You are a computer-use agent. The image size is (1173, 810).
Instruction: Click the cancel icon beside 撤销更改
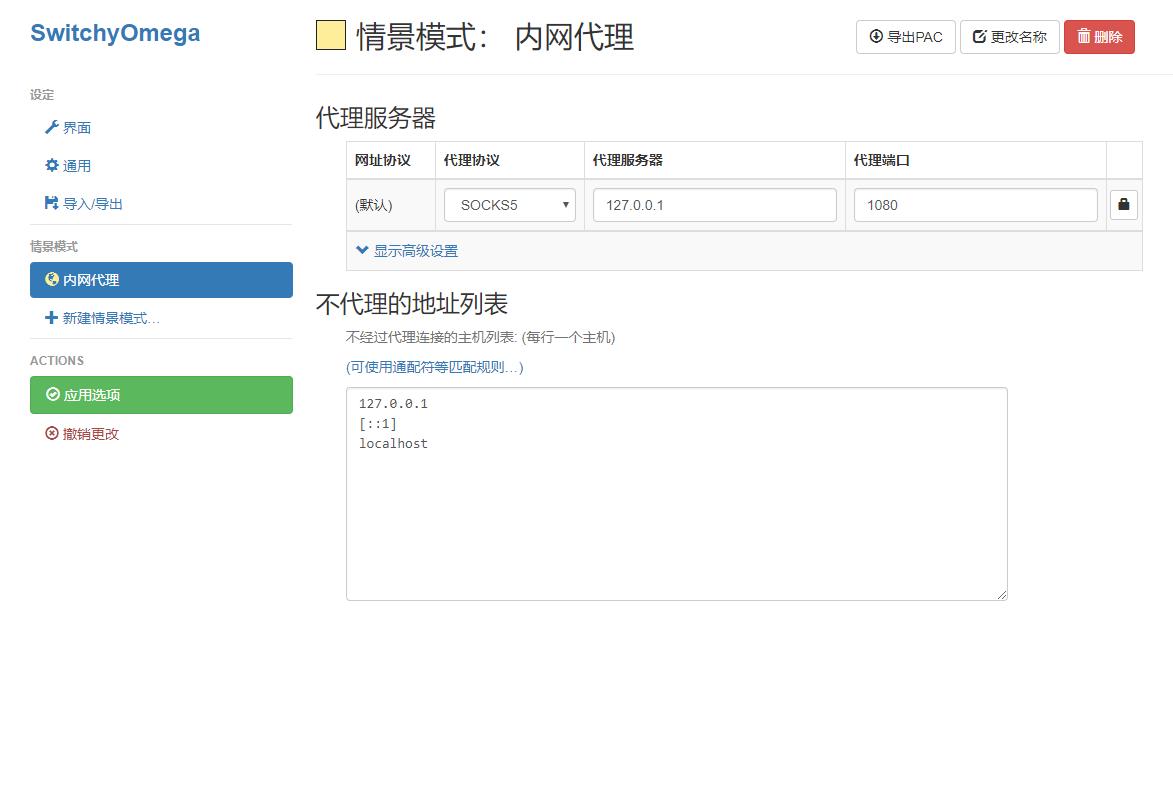[52, 433]
